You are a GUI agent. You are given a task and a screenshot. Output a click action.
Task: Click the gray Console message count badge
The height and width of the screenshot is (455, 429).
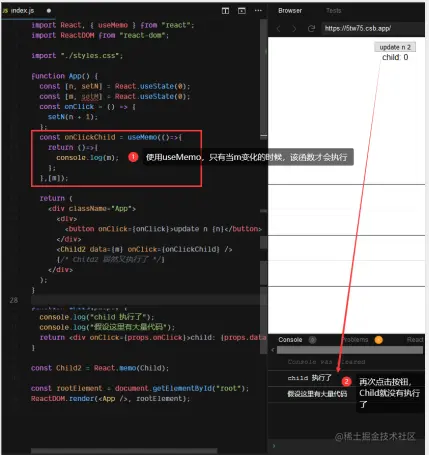[x=312, y=340]
